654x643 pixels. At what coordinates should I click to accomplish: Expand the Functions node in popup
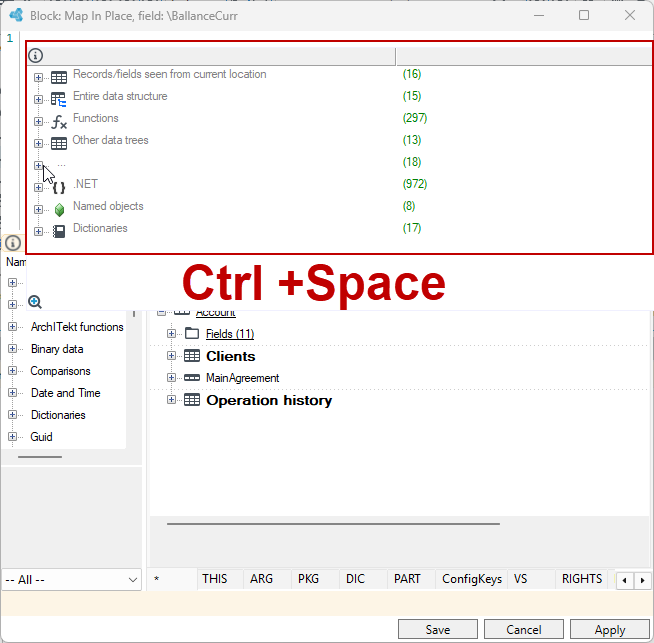[38, 121]
